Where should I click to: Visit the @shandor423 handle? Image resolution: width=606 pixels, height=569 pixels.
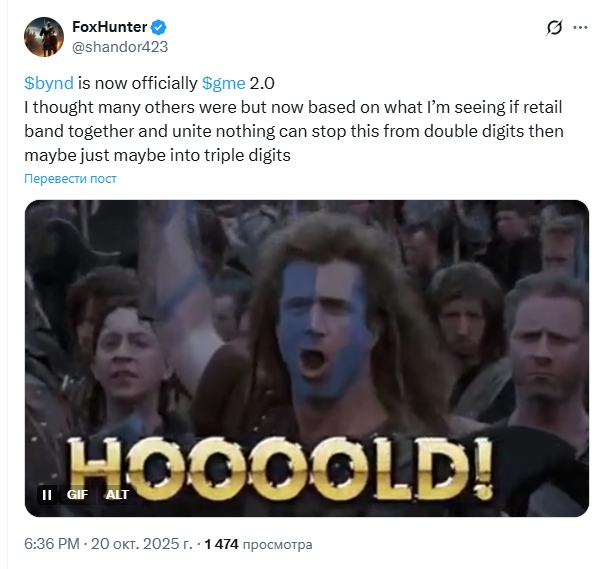tap(120, 47)
